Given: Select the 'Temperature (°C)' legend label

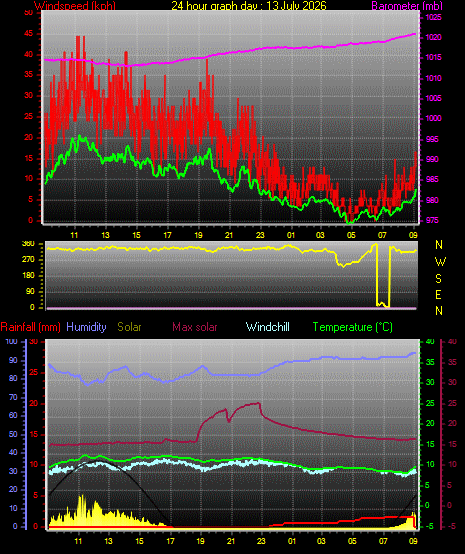Looking at the screenshot, I should click(x=353, y=327).
